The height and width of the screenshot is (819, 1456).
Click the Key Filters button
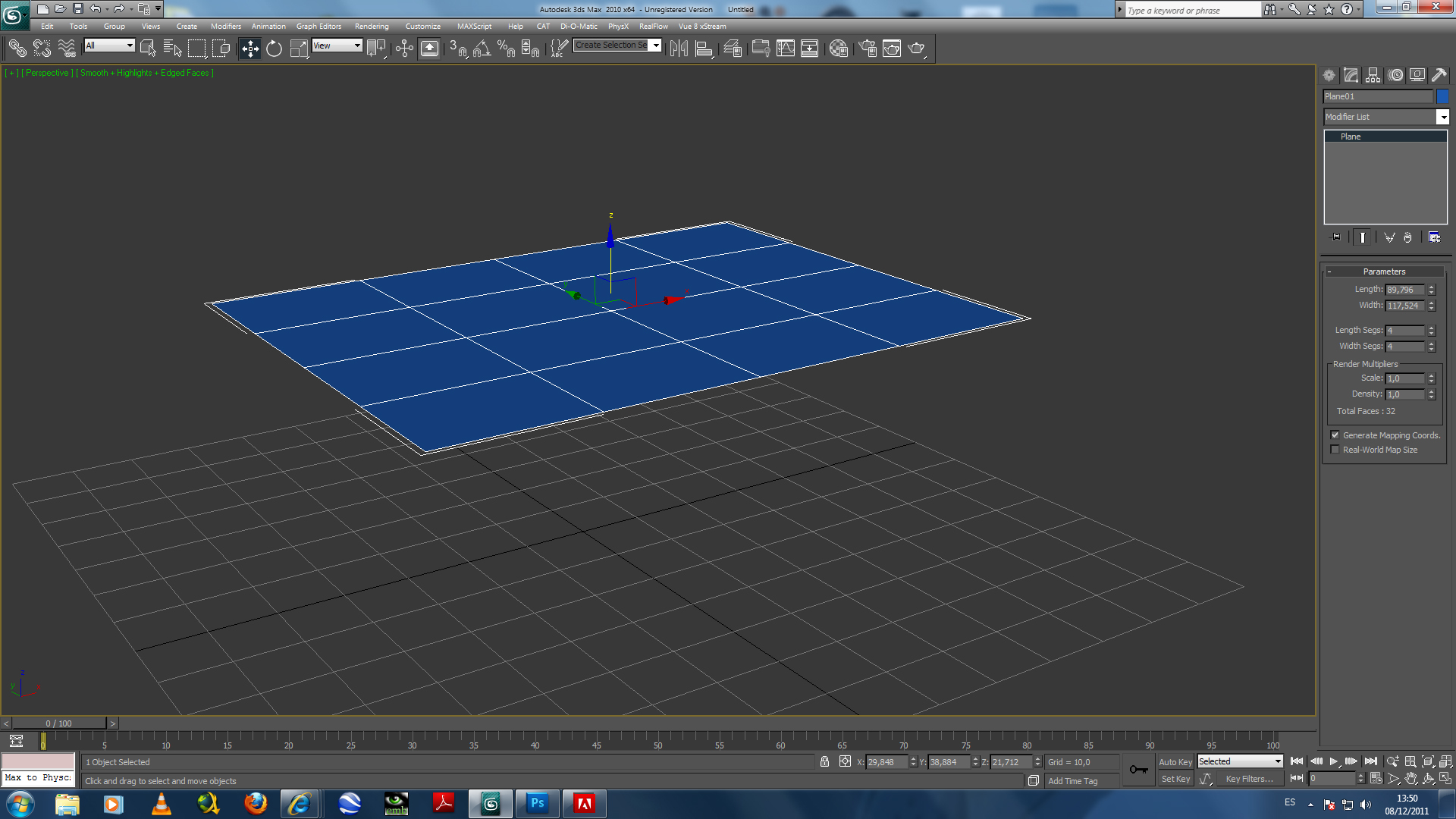1249,779
